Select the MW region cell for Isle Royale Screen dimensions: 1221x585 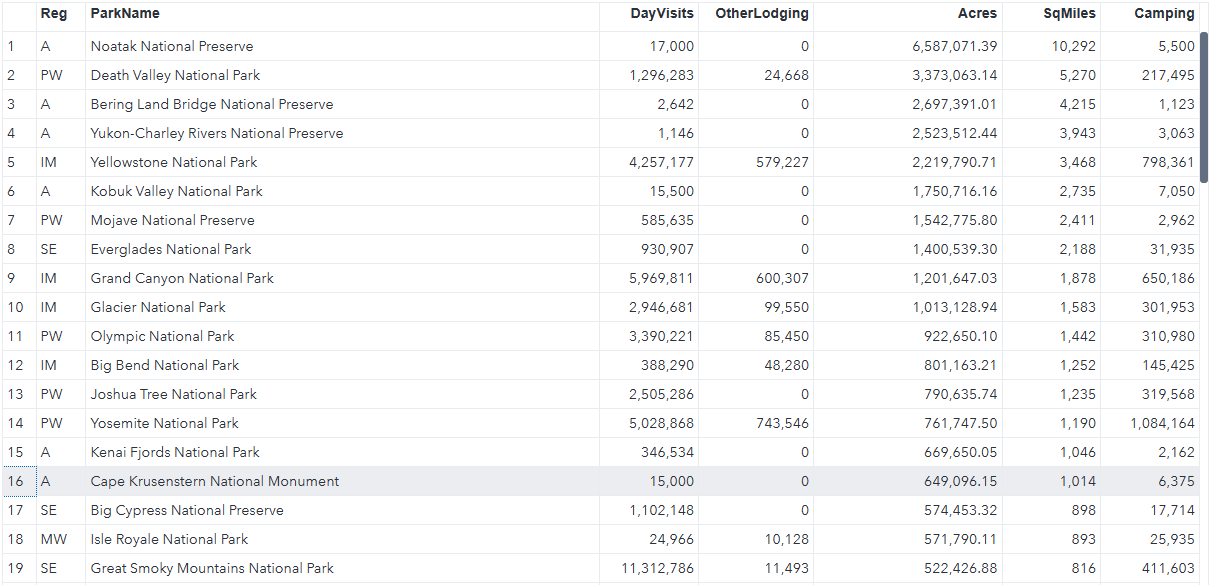54,539
